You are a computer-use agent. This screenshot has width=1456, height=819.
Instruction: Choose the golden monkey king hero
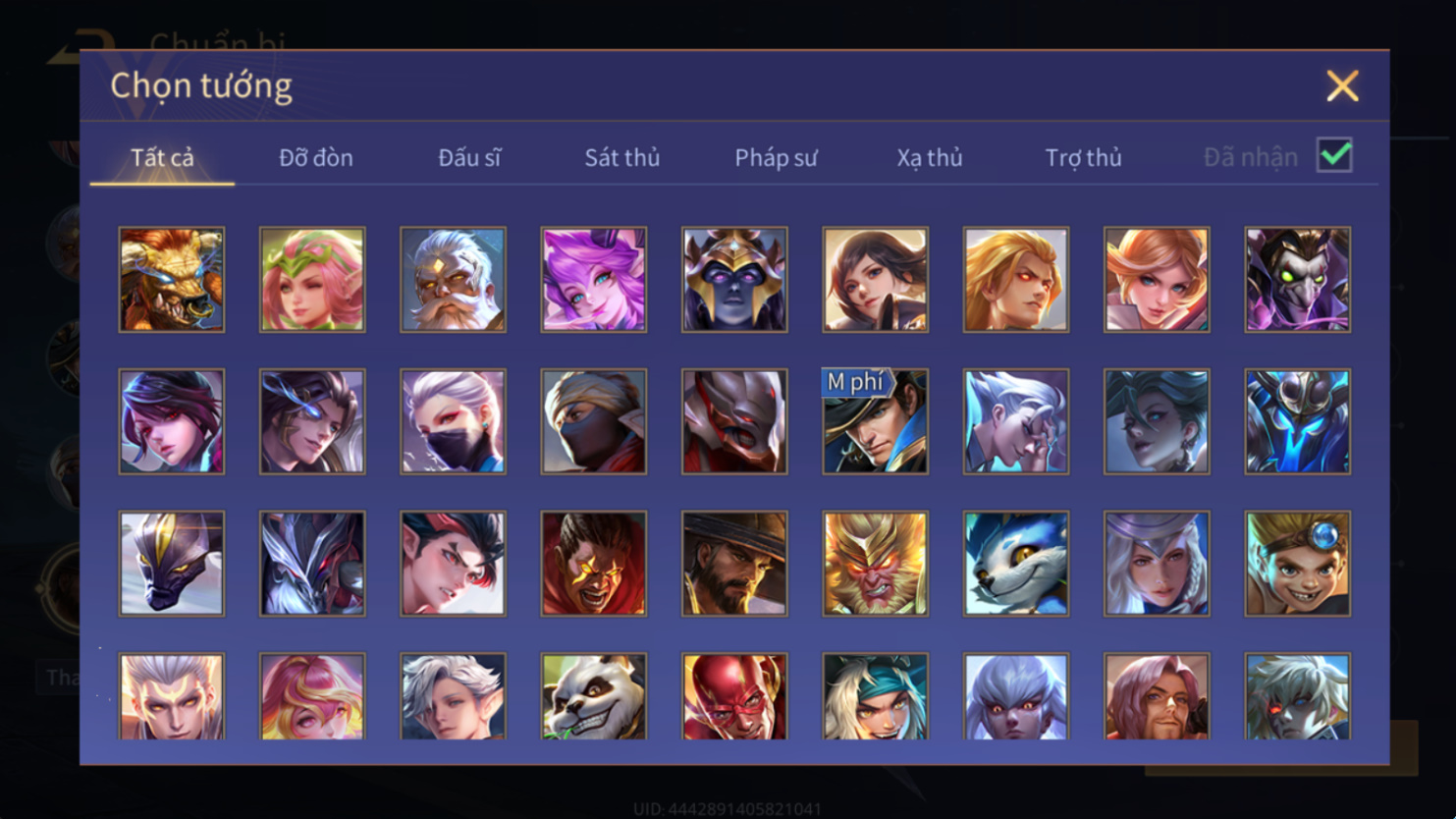pos(875,564)
